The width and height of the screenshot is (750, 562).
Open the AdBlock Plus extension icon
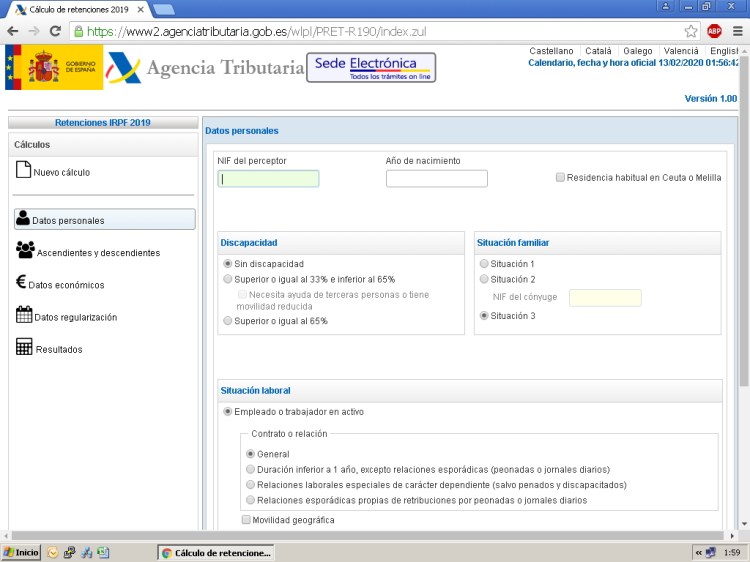714,31
